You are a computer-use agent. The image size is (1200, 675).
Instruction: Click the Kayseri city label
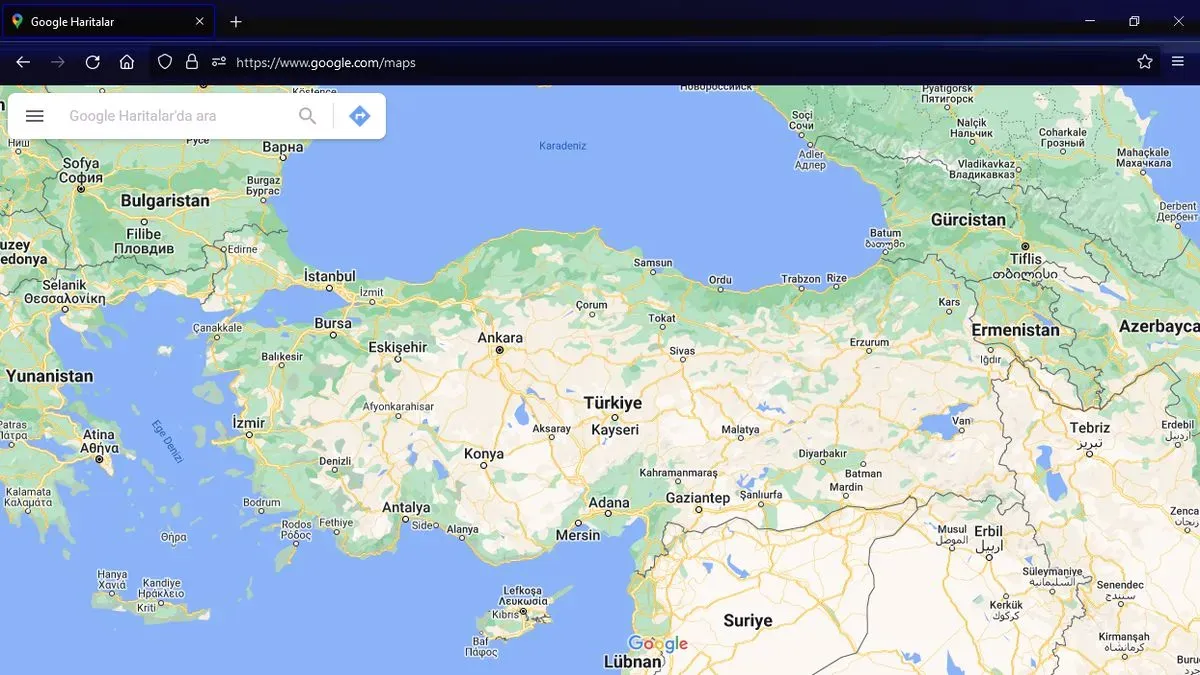[x=615, y=430]
